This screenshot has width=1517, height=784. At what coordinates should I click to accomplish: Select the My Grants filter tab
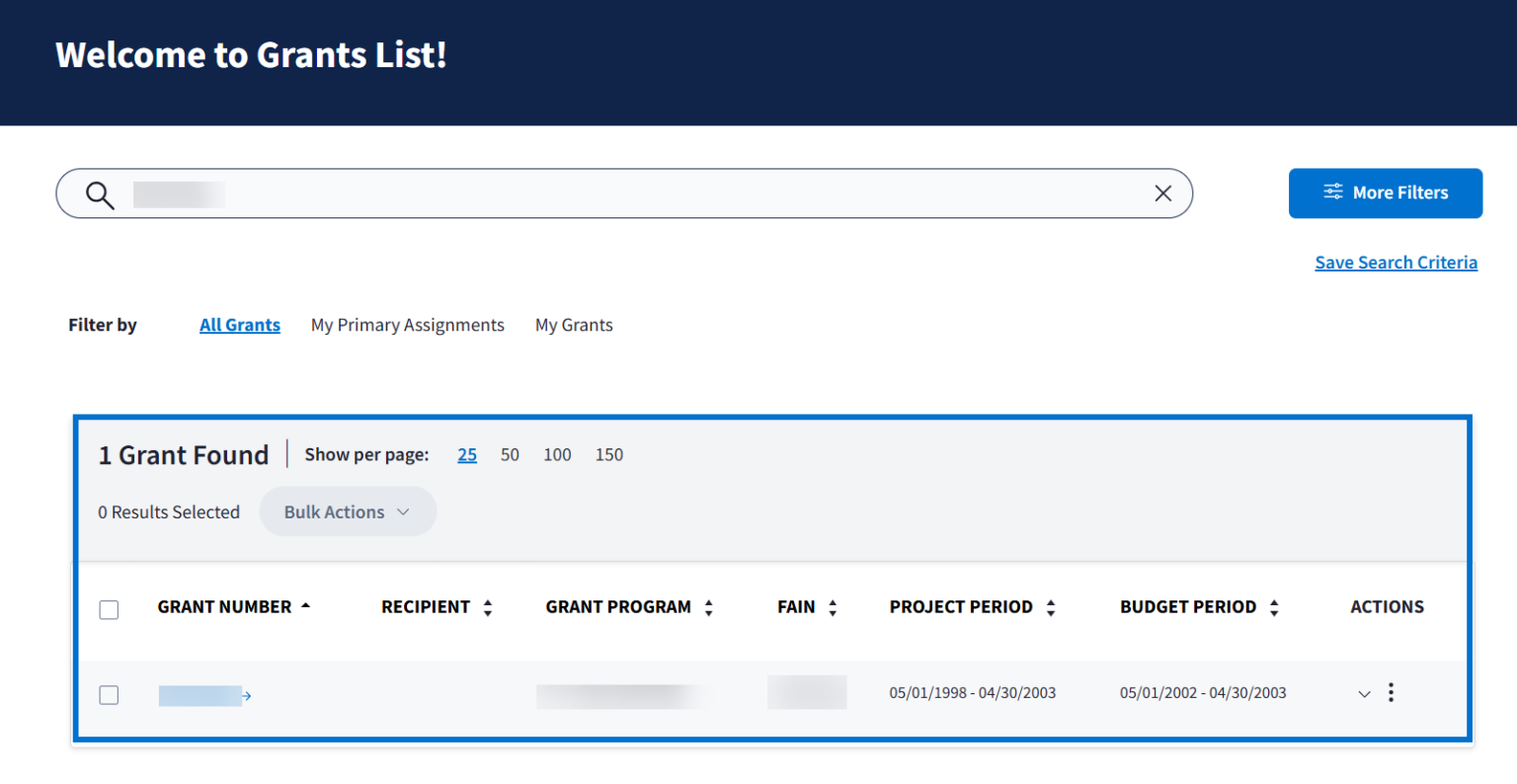tap(574, 325)
